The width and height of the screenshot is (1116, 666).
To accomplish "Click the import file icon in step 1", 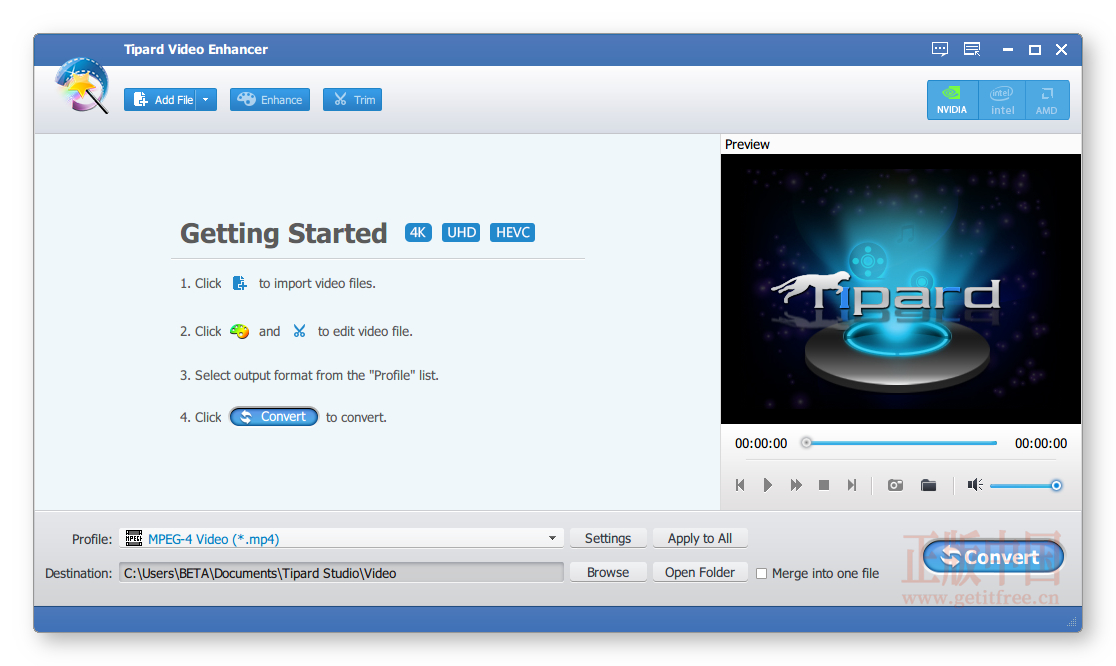I will click(x=240, y=283).
